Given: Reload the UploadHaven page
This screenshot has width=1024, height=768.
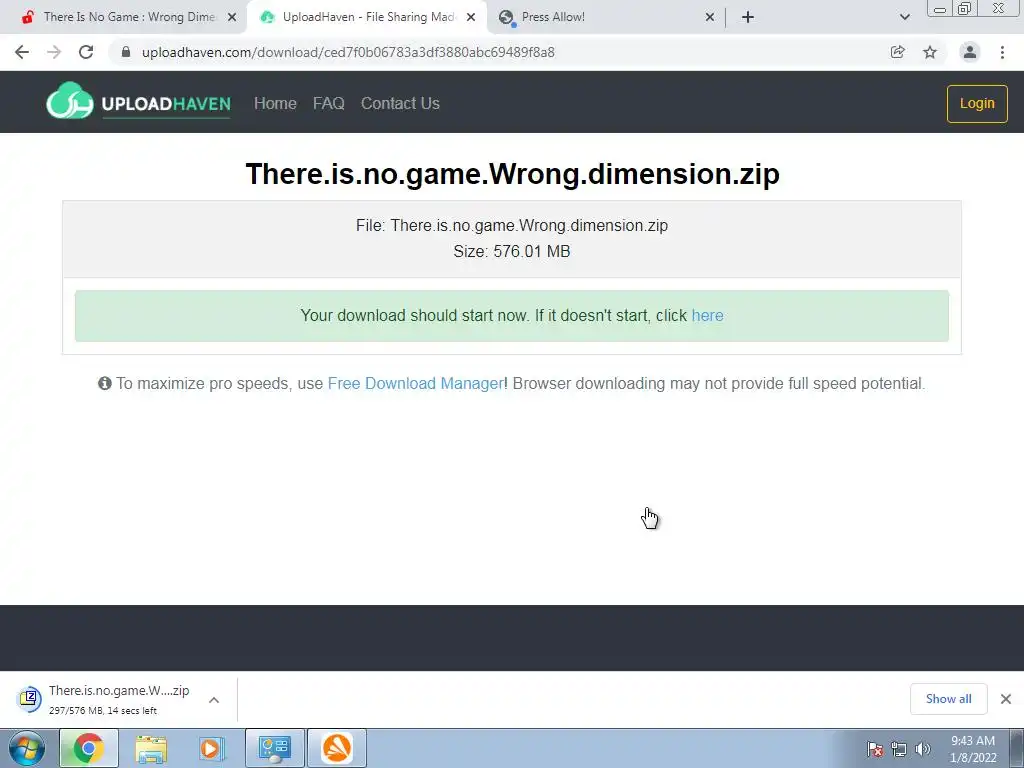Looking at the screenshot, I should [86, 52].
